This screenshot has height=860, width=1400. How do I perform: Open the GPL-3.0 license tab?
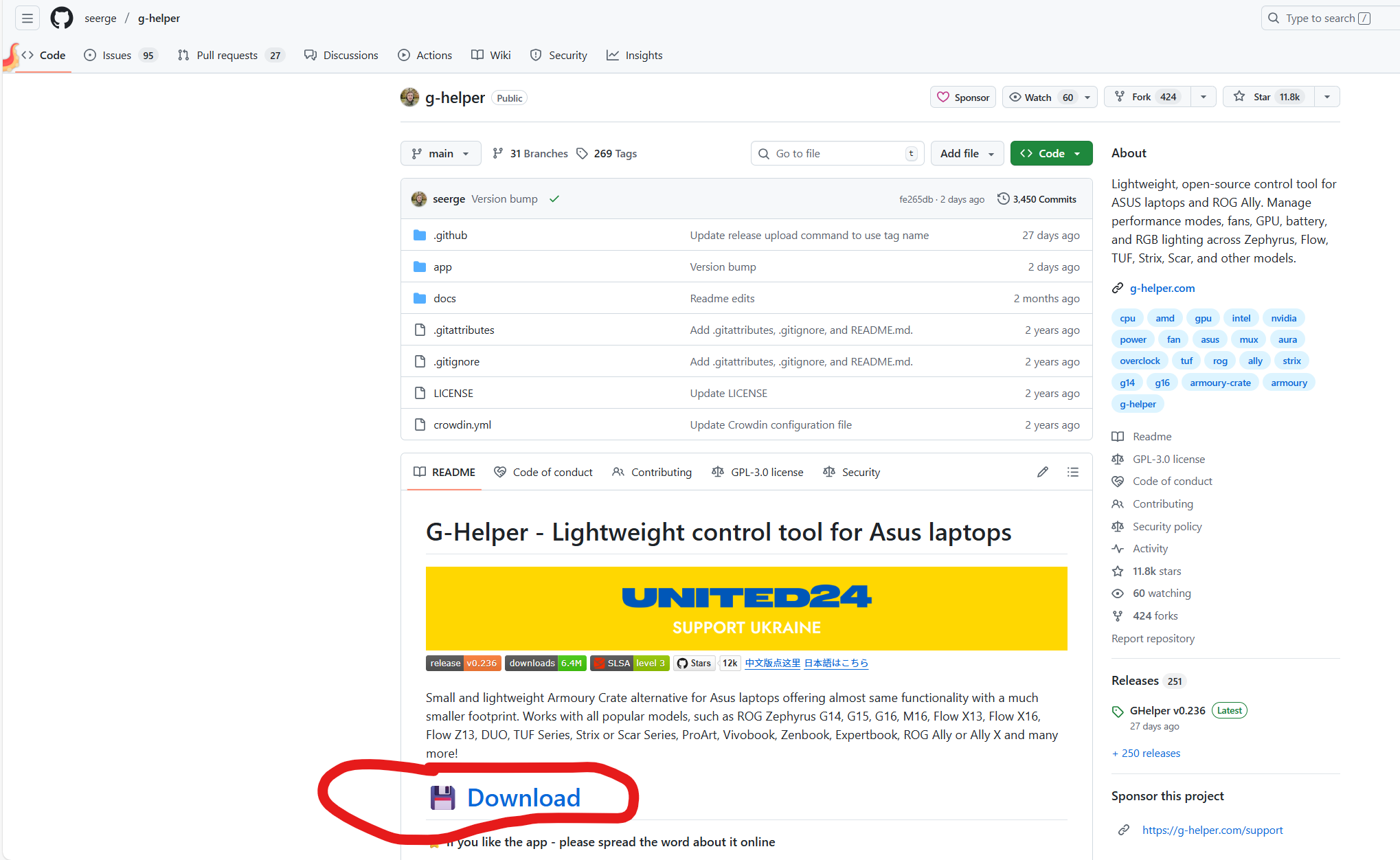point(758,472)
